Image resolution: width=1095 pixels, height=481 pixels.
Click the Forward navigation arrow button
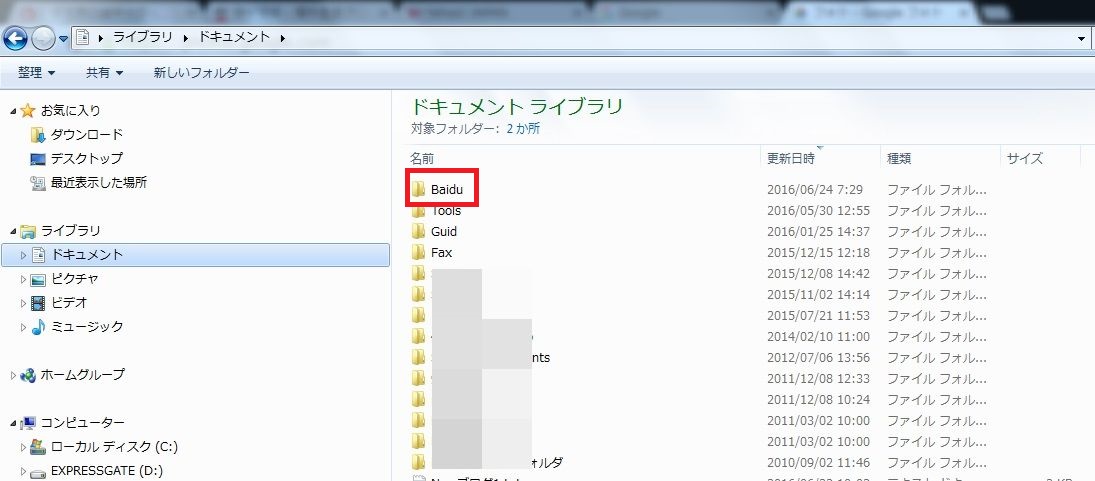[x=43, y=38]
